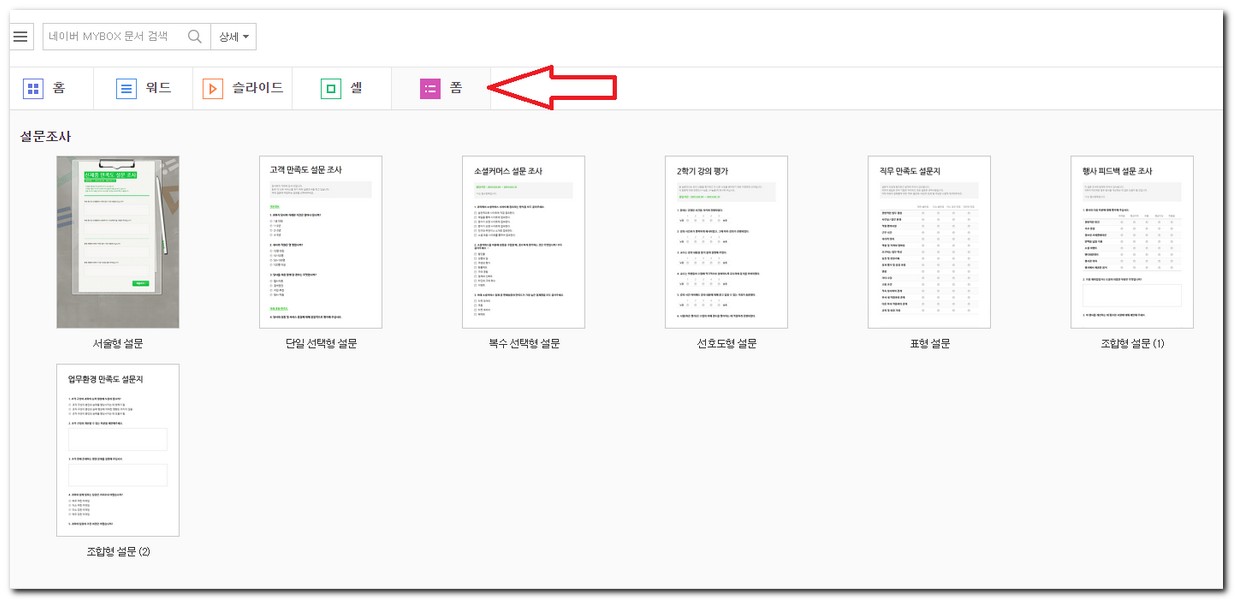The width and height of the screenshot is (1235, 600).
Task: Select the 고객 만족도 설문 조사 template
Action: 320,242
